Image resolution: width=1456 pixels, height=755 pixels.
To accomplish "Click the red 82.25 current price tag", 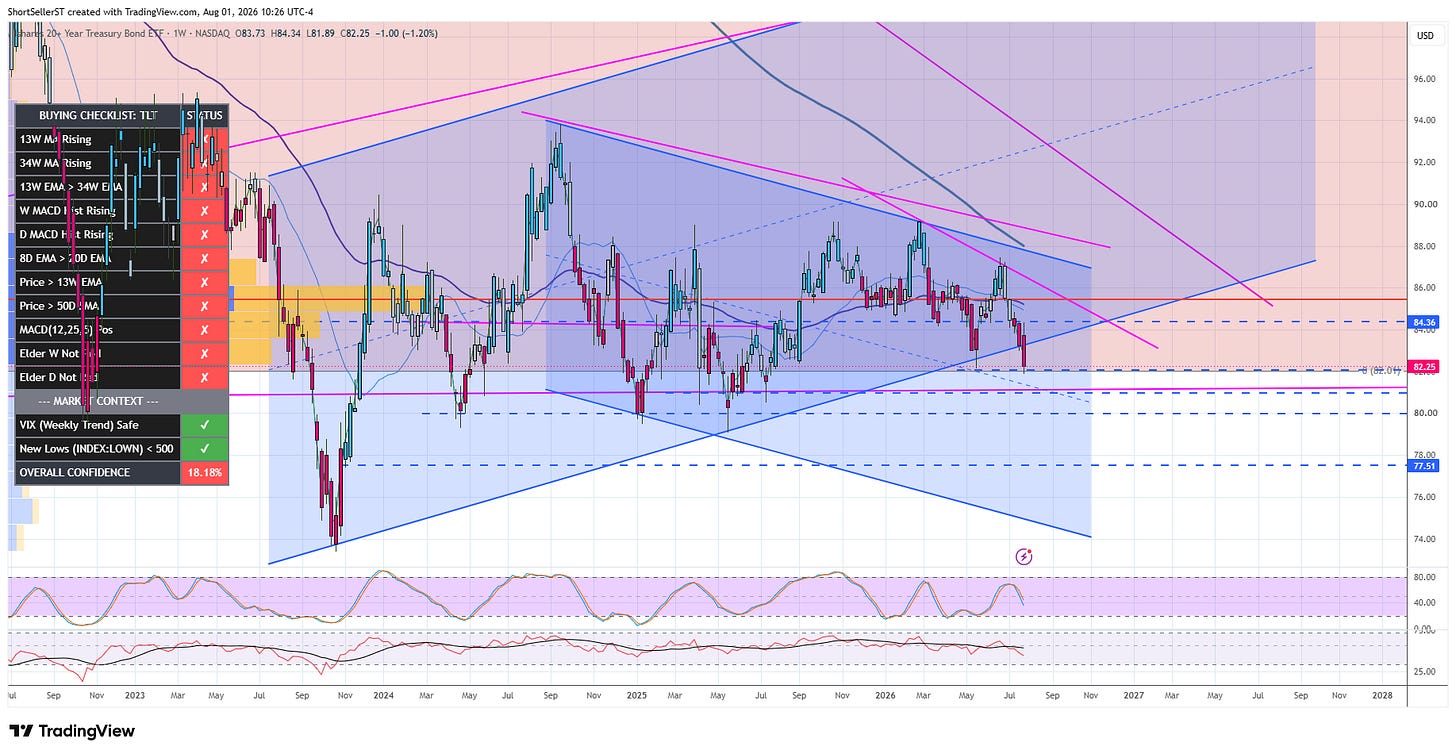I will [1423, 367].
